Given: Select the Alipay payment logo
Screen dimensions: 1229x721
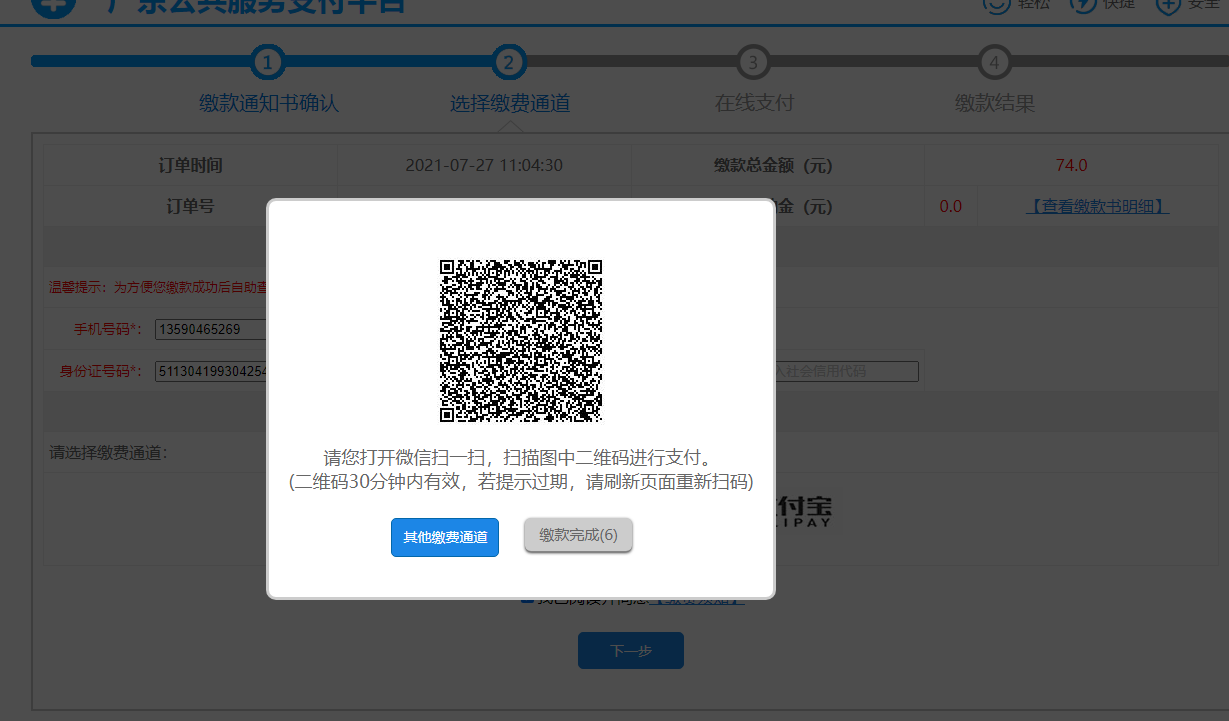Looking at the screenshot, I should pos(806,510).
